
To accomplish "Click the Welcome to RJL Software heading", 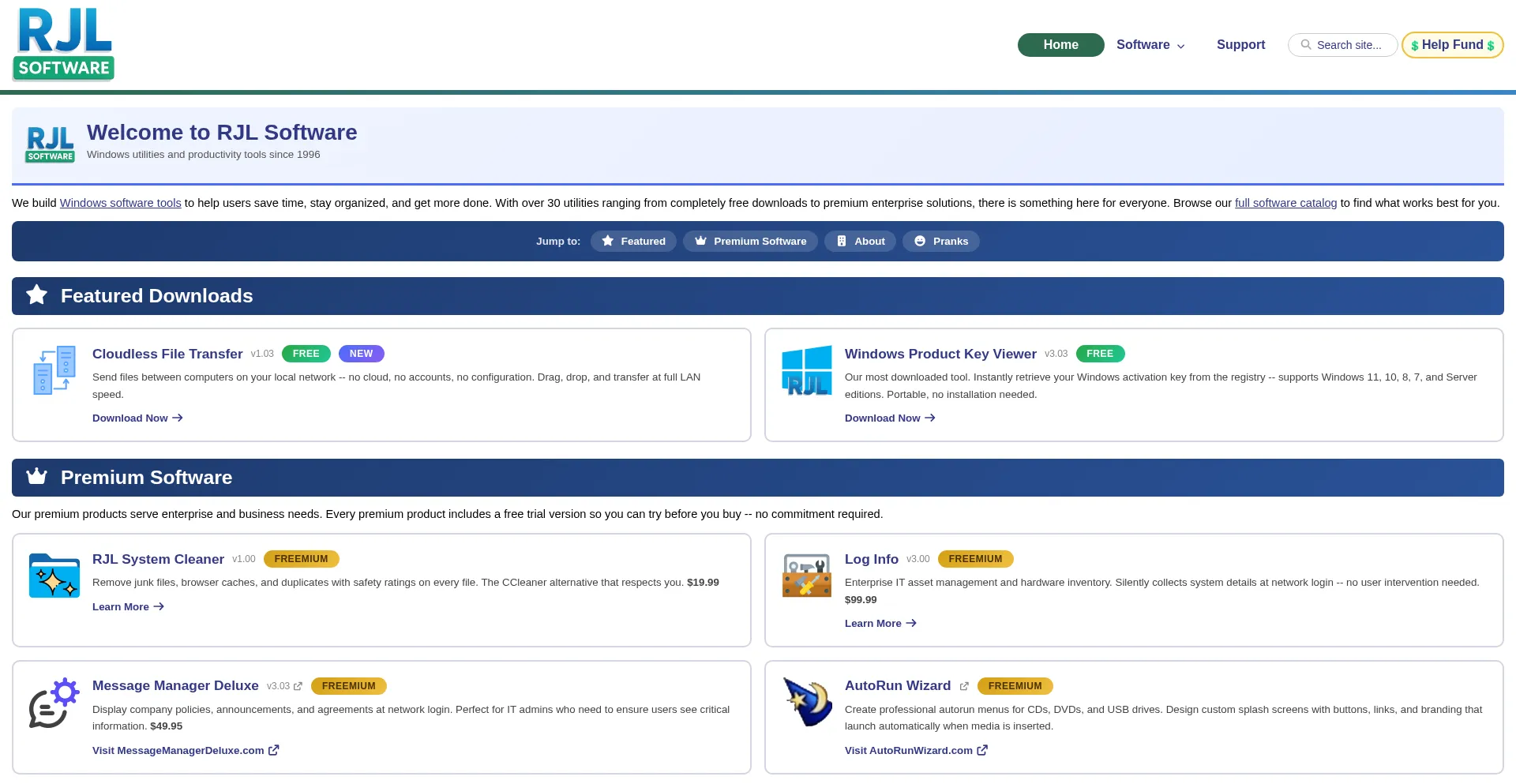I will 222,132.
